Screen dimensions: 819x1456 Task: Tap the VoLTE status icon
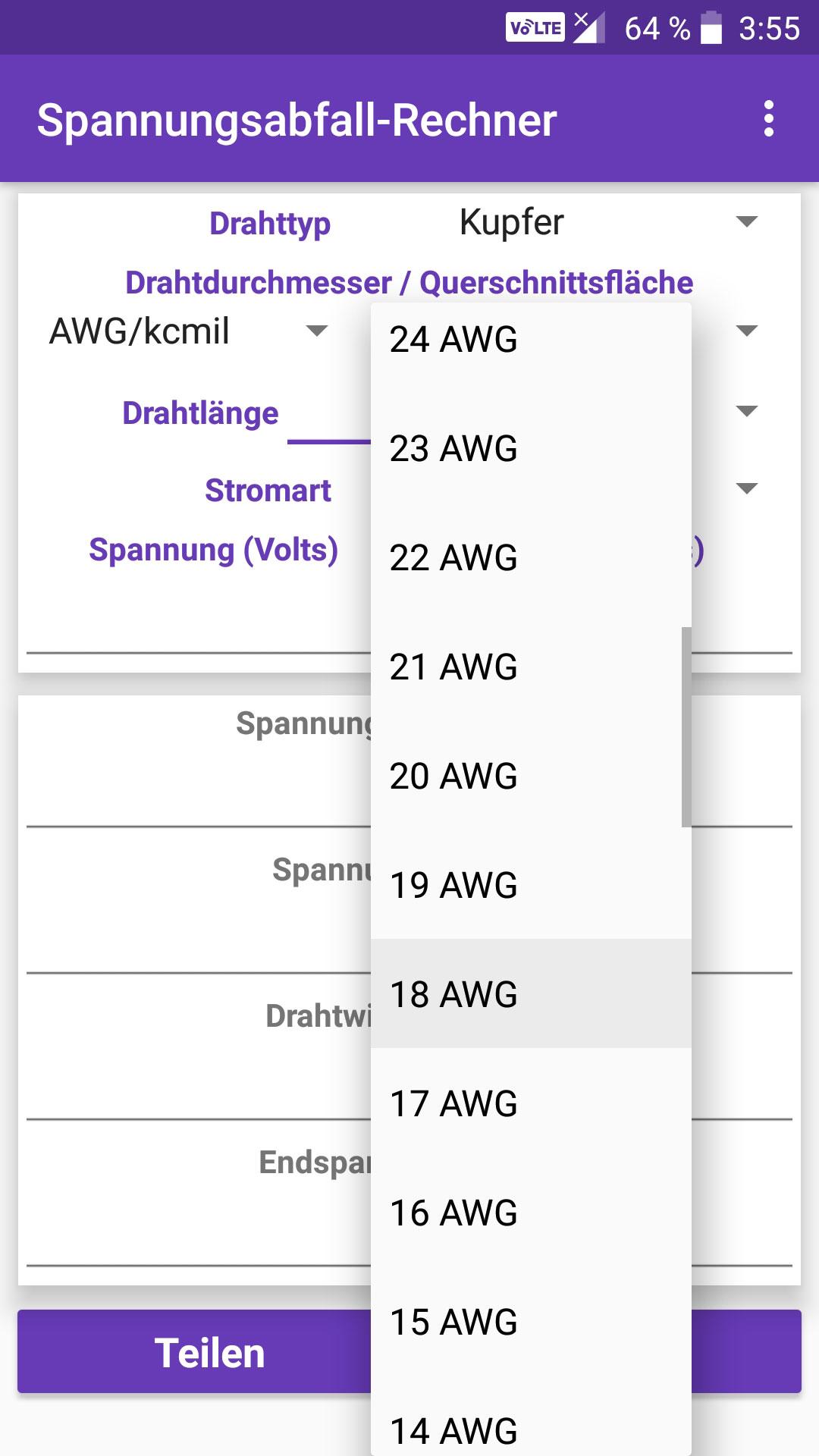(x=535, y=28)
